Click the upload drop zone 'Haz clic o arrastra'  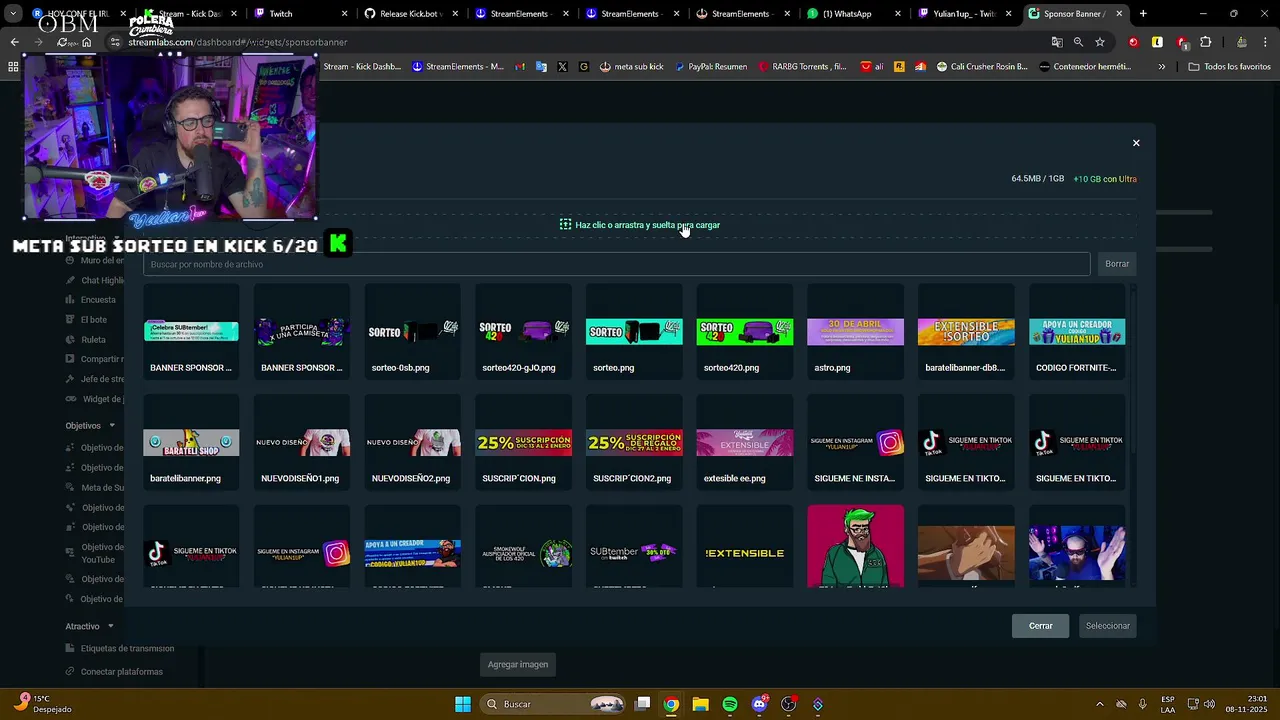point(640,225)
